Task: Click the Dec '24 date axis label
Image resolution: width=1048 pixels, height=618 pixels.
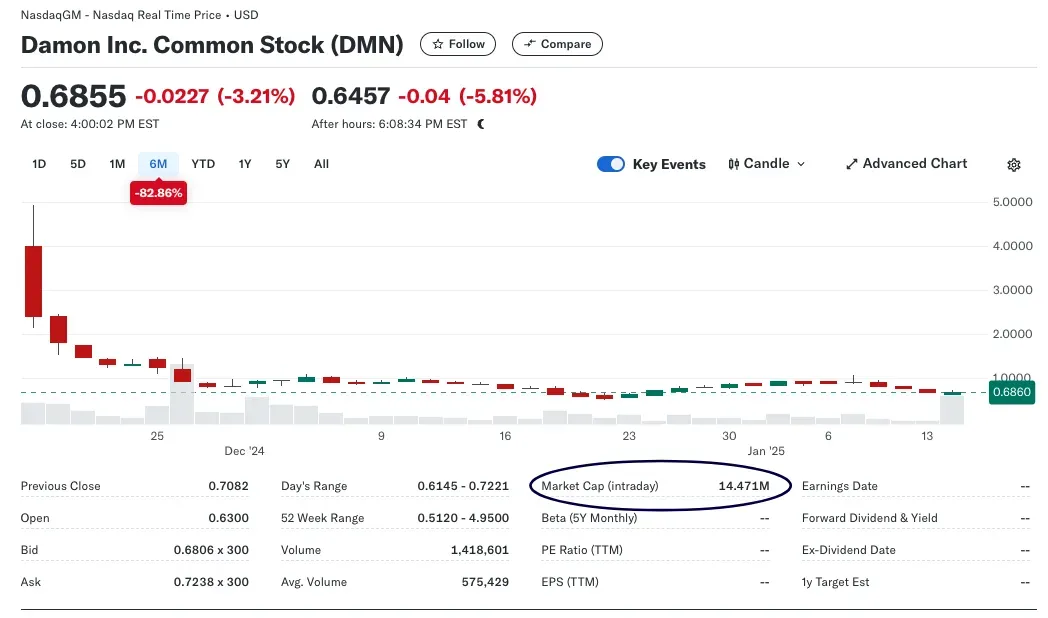Action: (x=245, y=451)
